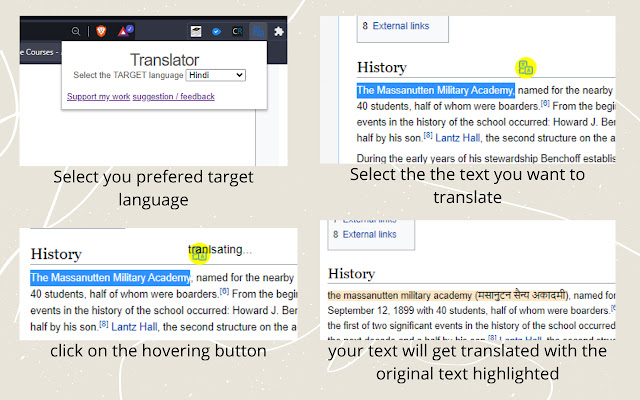Switch to the browser tab ending in 'Courses -'
This screenshot has height=400, width=640.
[x=40, y=52]
